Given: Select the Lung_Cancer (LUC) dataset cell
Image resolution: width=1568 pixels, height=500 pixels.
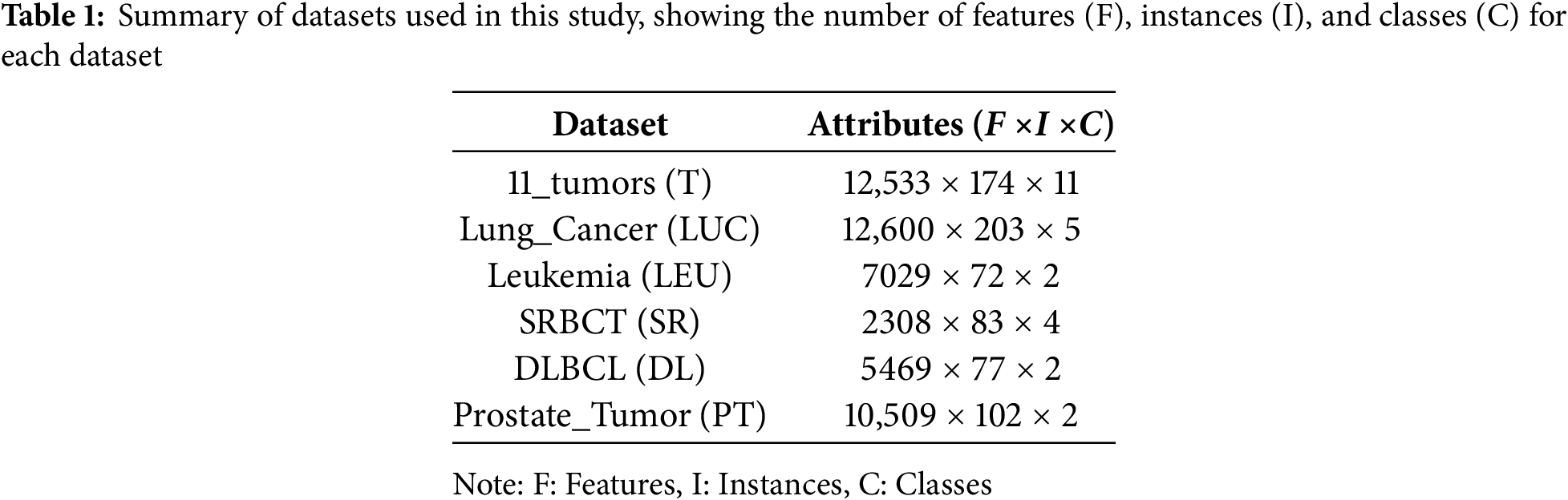Looking at the screenshot, I should tap(610, 230).
